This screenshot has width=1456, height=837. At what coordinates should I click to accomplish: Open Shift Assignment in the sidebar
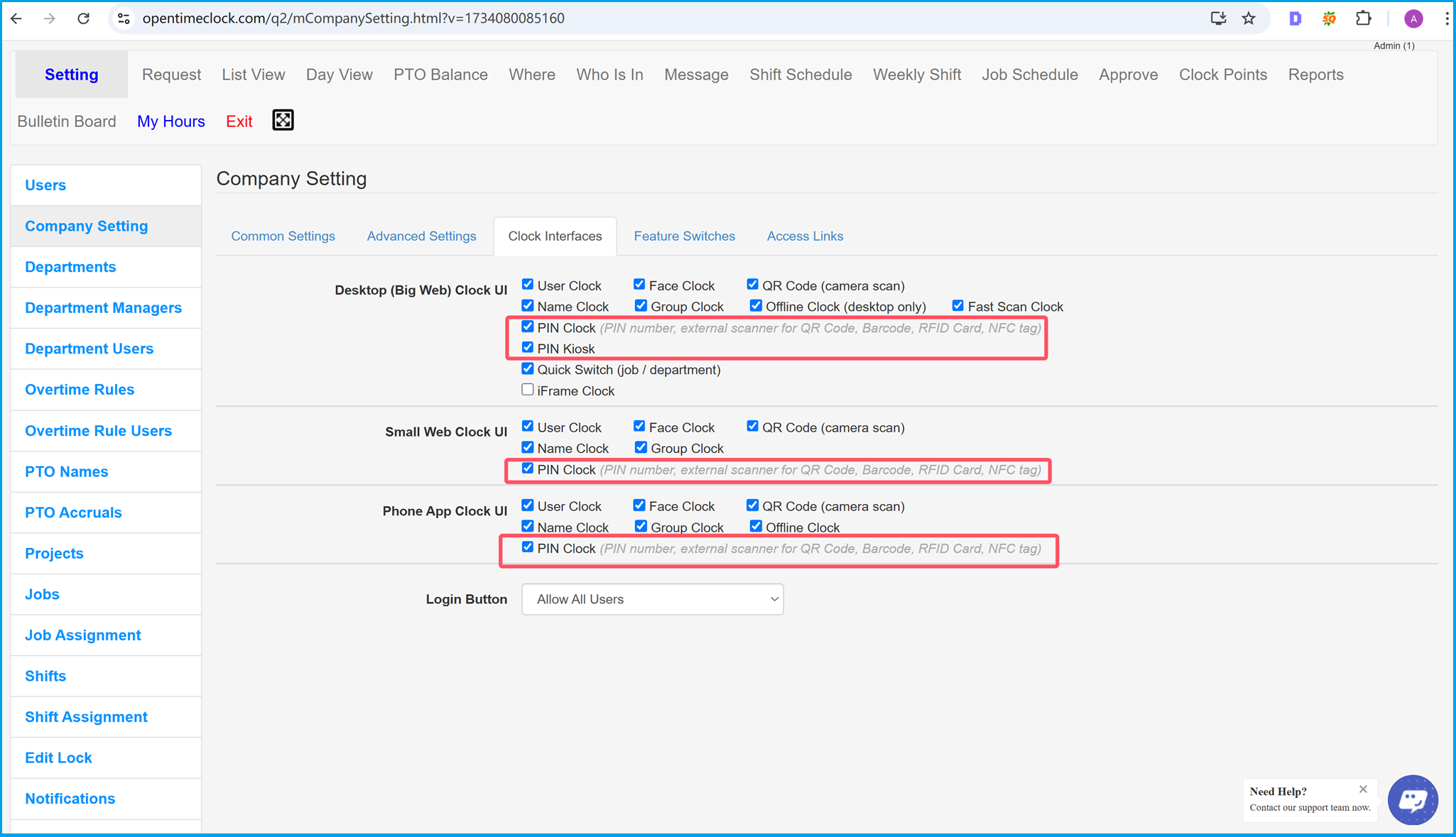[106, 717]
